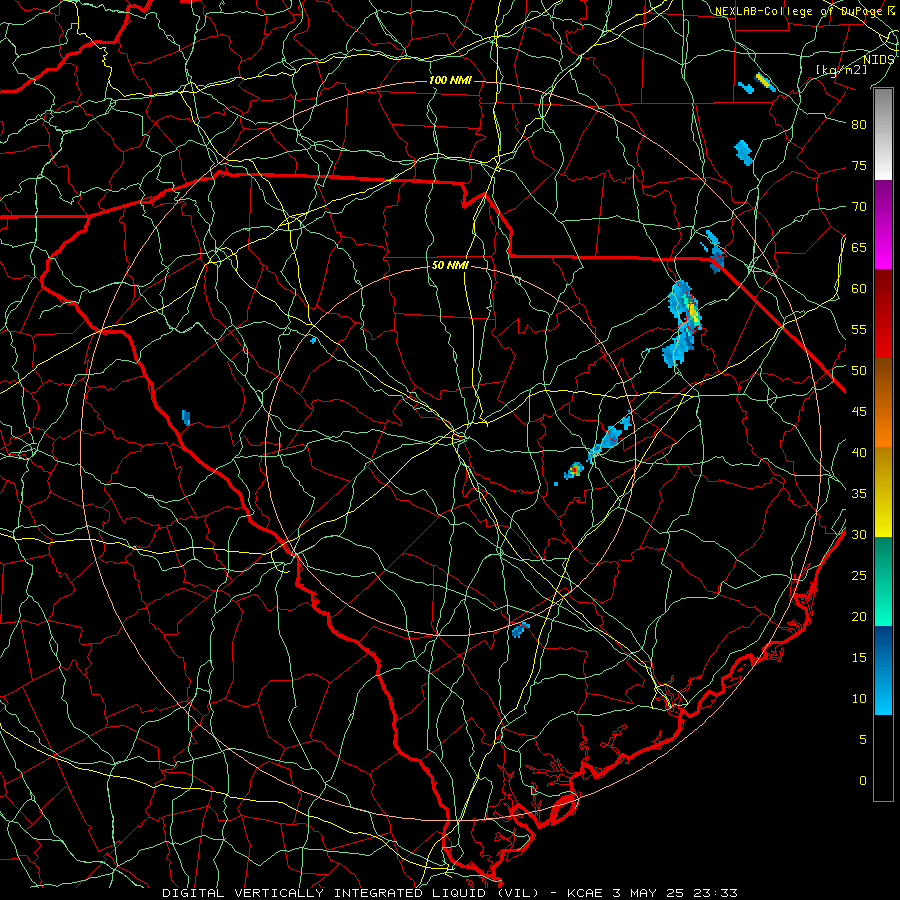Click the 15 value on the scale
Viewport: 900px width, 900px height.
(859, 658)
